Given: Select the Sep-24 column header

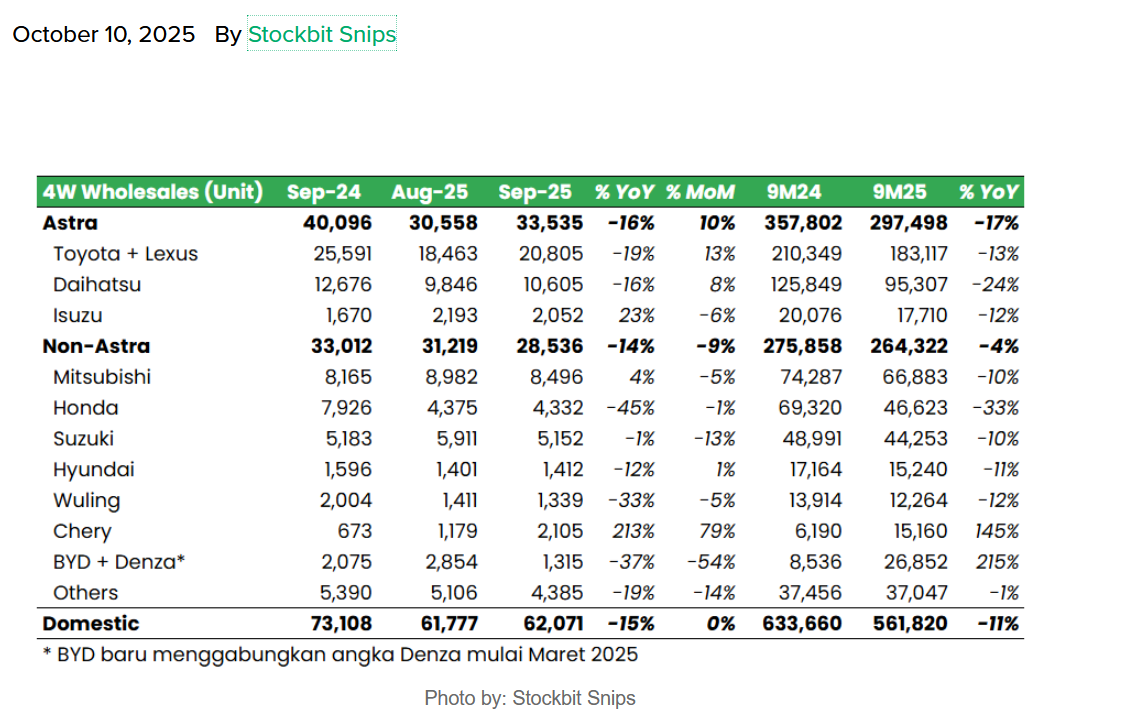Looking at the screenshot, I should click(323, 192).
